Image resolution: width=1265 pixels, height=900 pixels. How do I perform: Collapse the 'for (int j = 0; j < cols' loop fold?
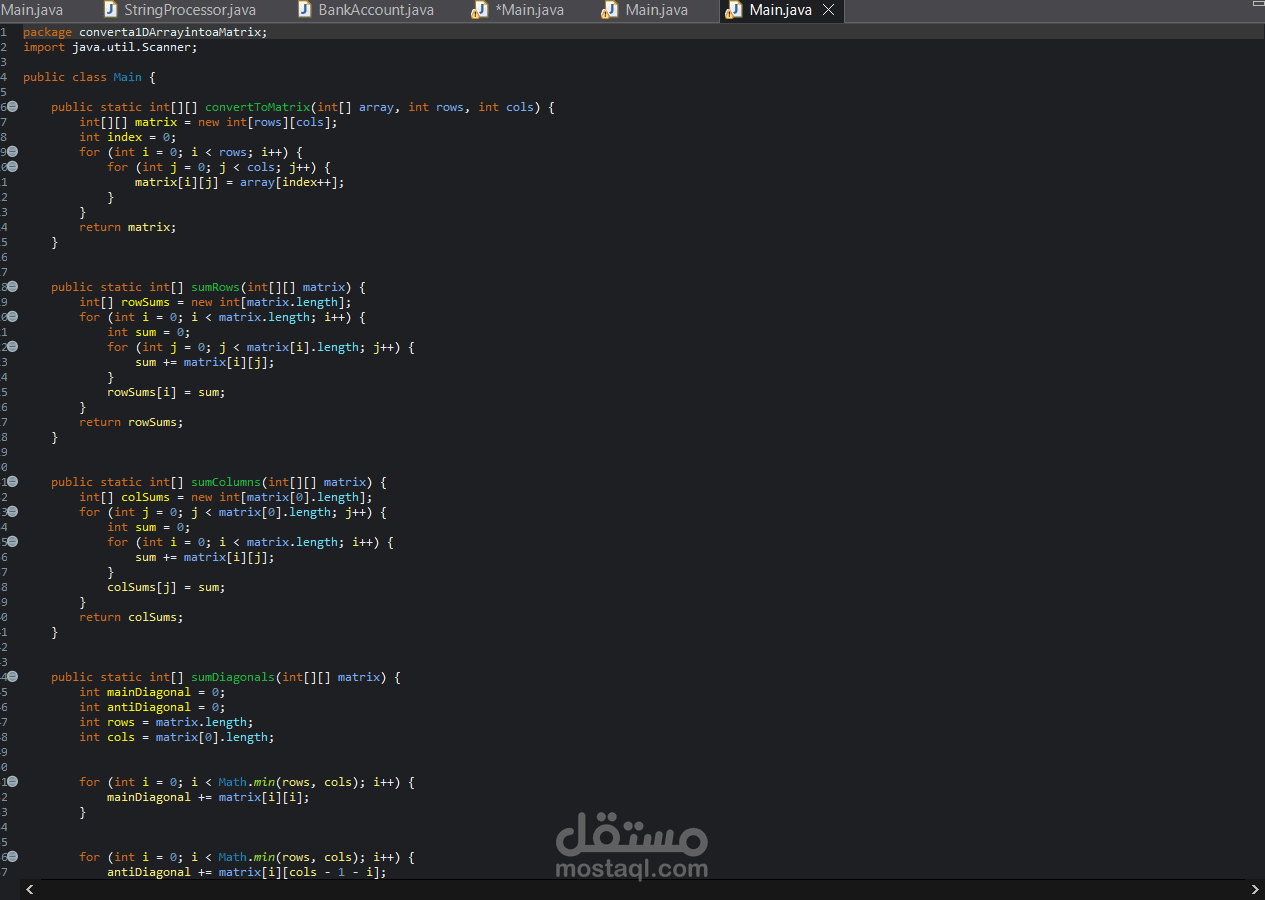(x=12, y=167)
